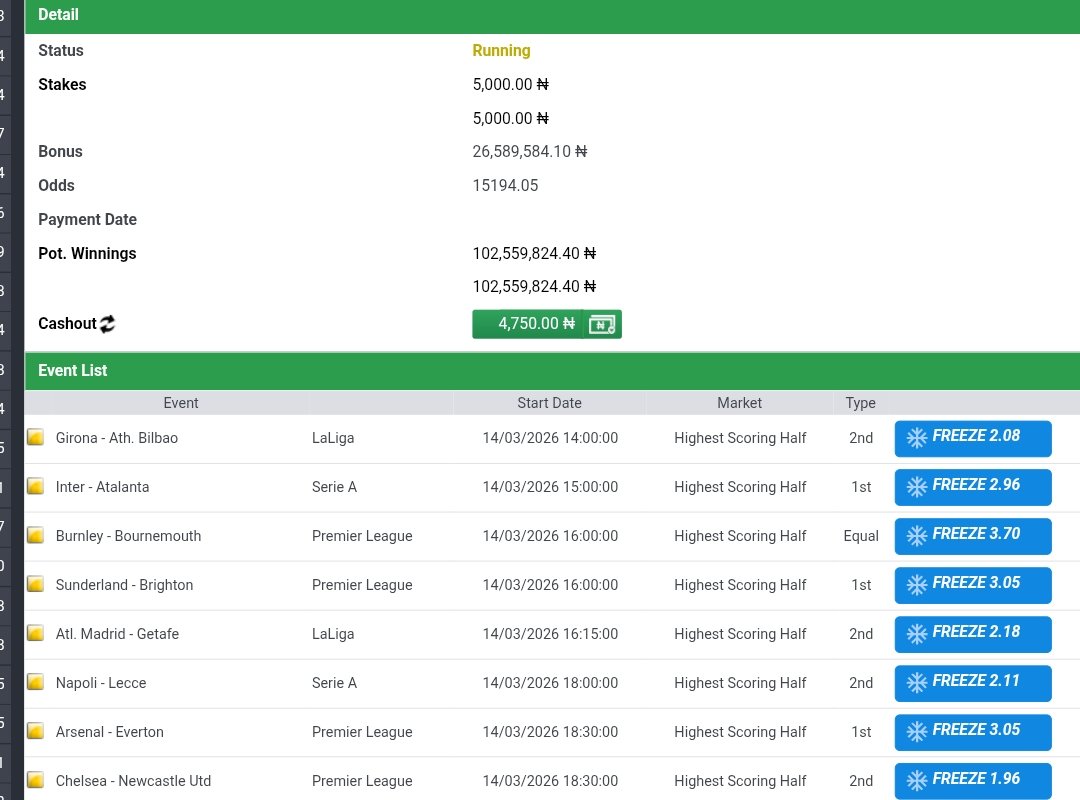1080x800 pixels.
Task: Click the Pot. Winnings label
Action: (87, 254)
